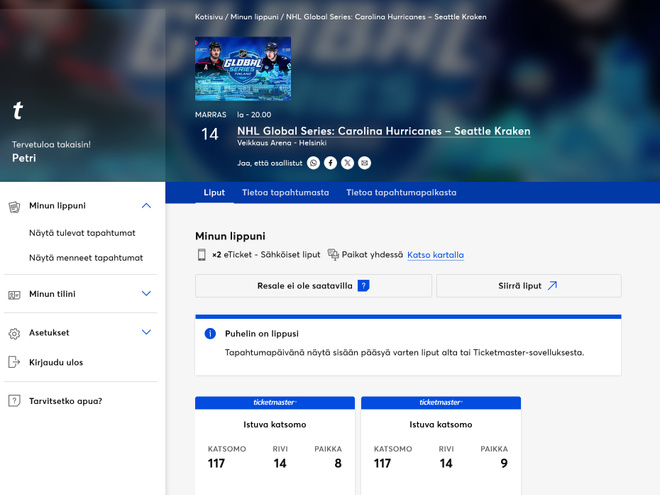Click the Resale question mark help icon
Screen dimensions: 660x495
pos(363,286)
